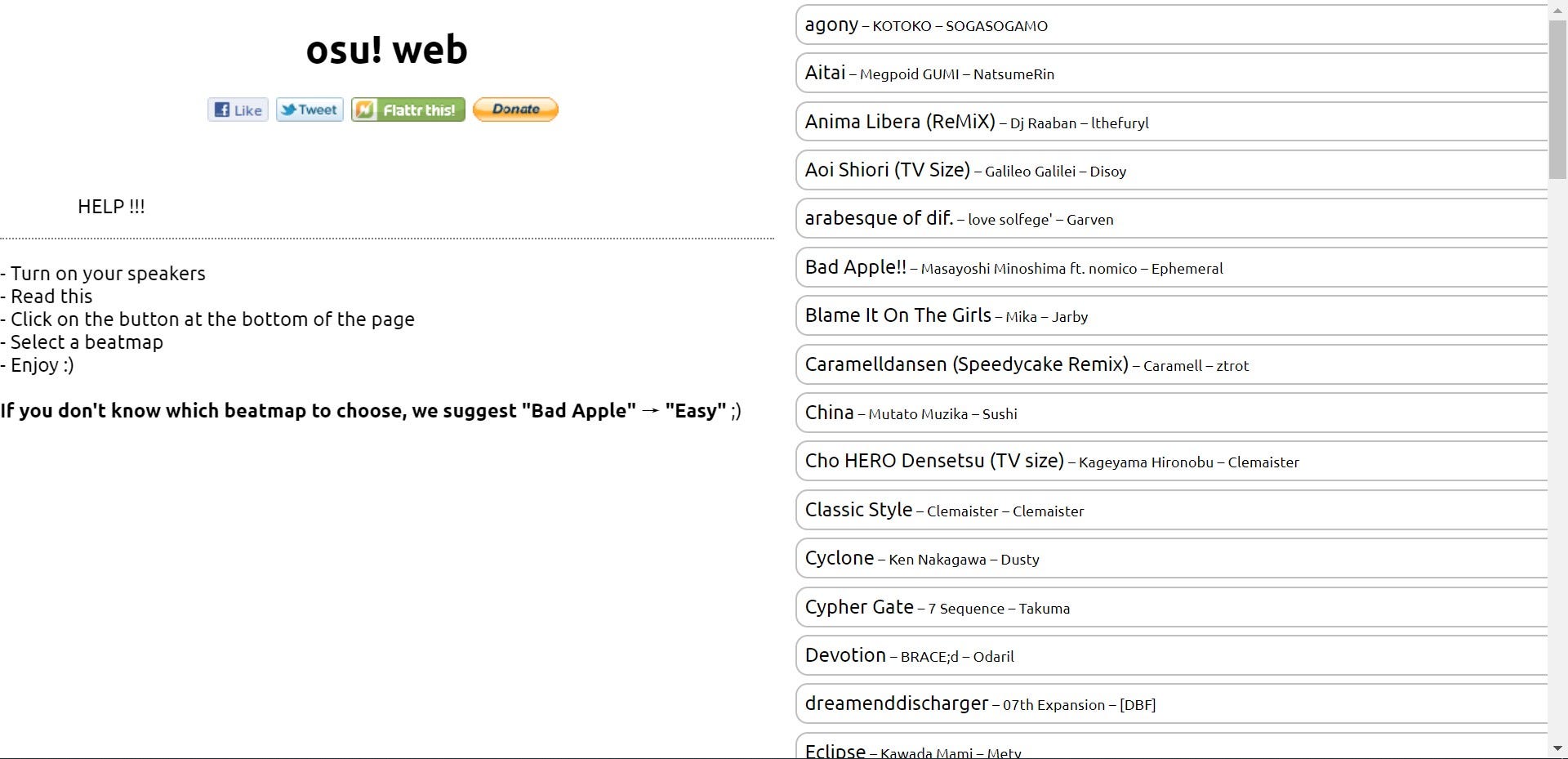Viewport: 1568px width, 759px height.
Task: Select the "Aitai" beatmap entry
Action: click(x=1172, y=74)
